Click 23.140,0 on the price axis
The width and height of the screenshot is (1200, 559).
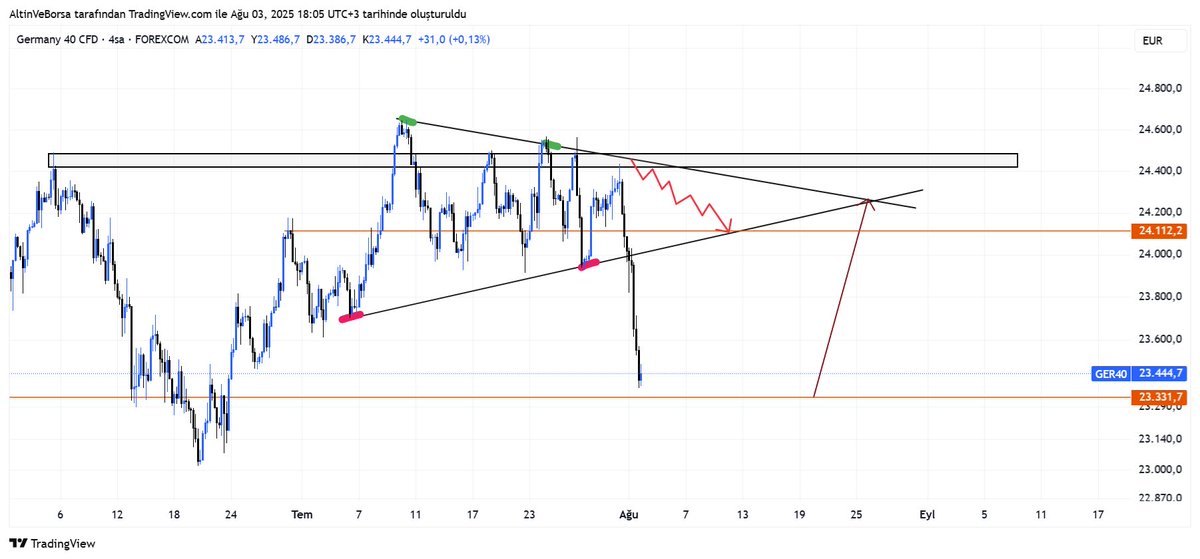click(x=1161, y=439)
